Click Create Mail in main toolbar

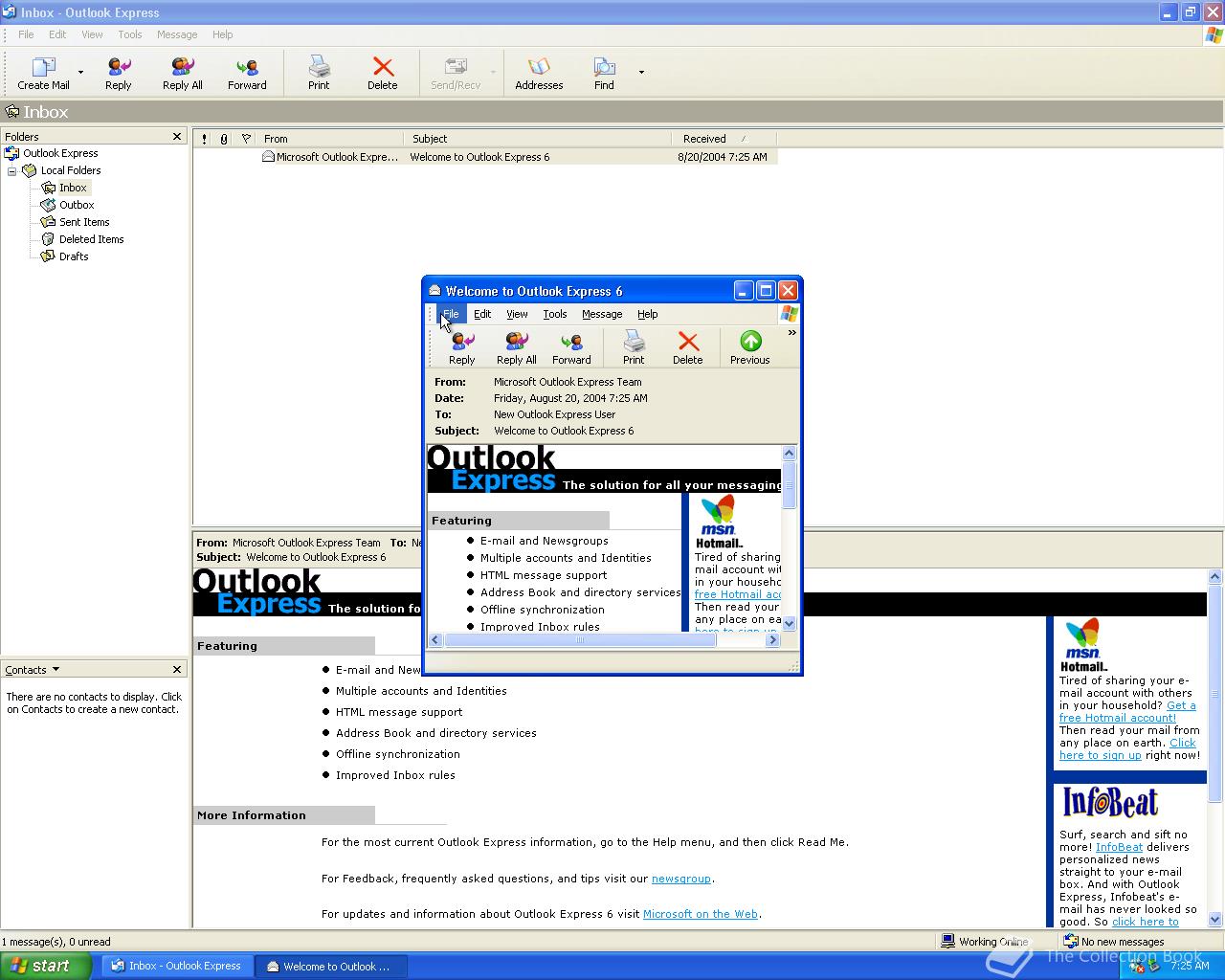[43, 73]
